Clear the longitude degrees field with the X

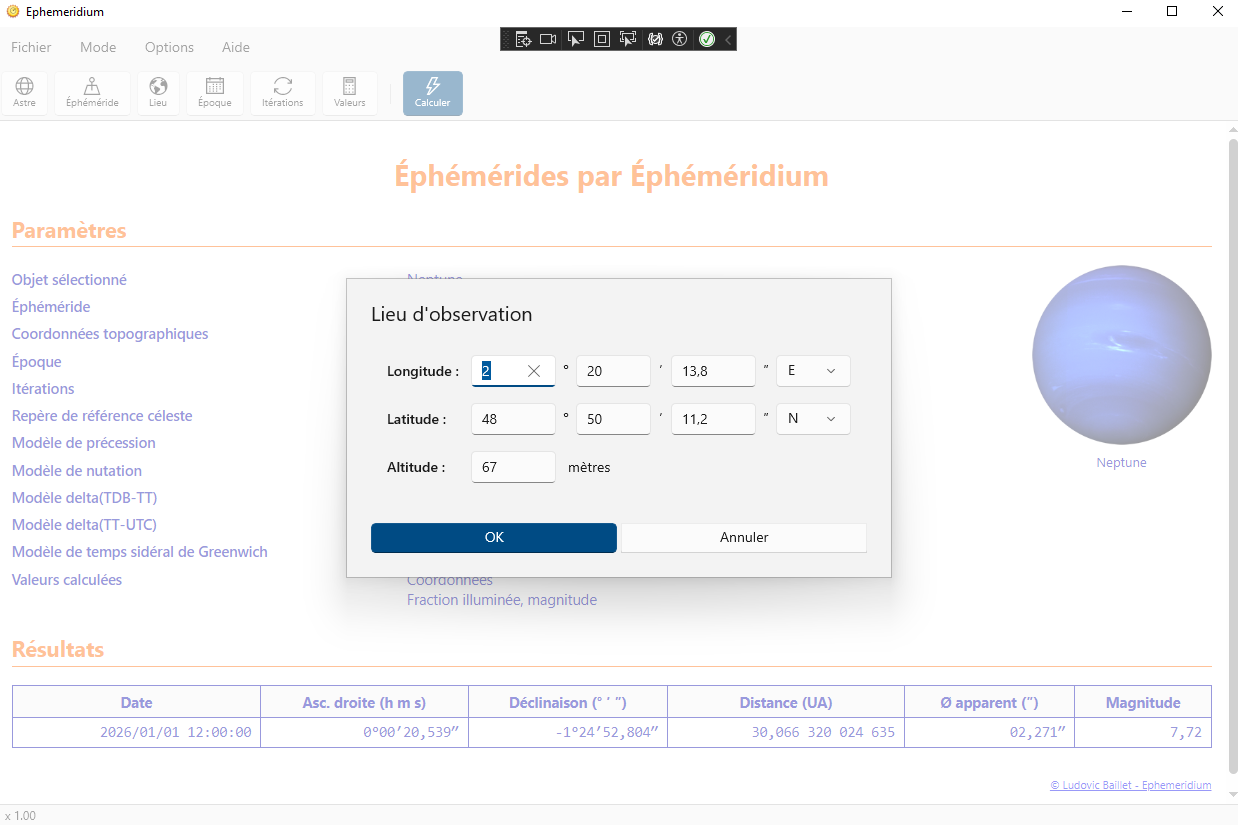coord(534,371)
